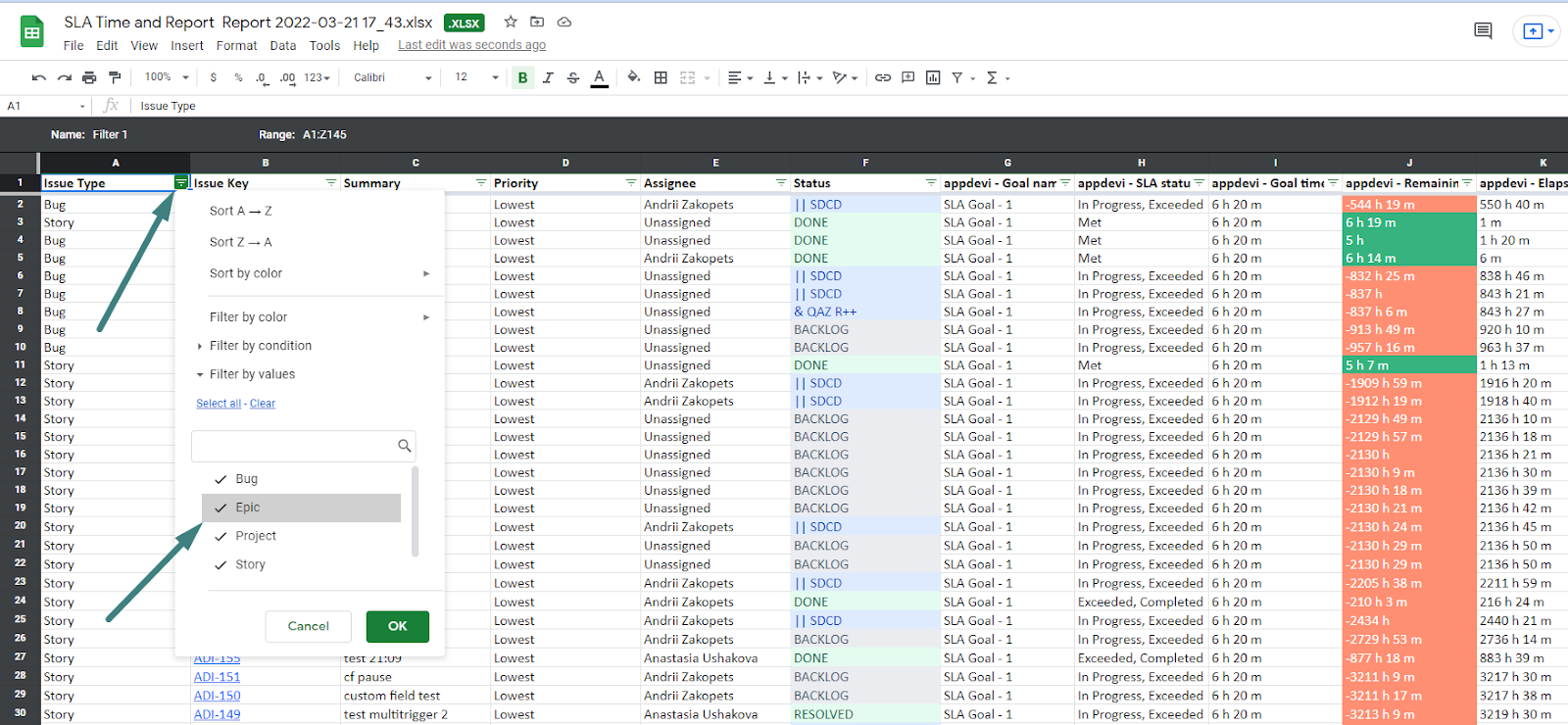Open the borders tool
1568x725 pixels.
click(661, 77)
